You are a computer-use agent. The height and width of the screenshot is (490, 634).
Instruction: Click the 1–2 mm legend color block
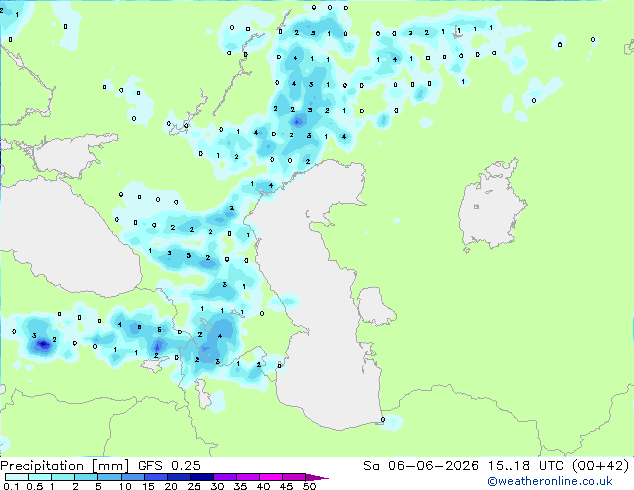(63, 477)
